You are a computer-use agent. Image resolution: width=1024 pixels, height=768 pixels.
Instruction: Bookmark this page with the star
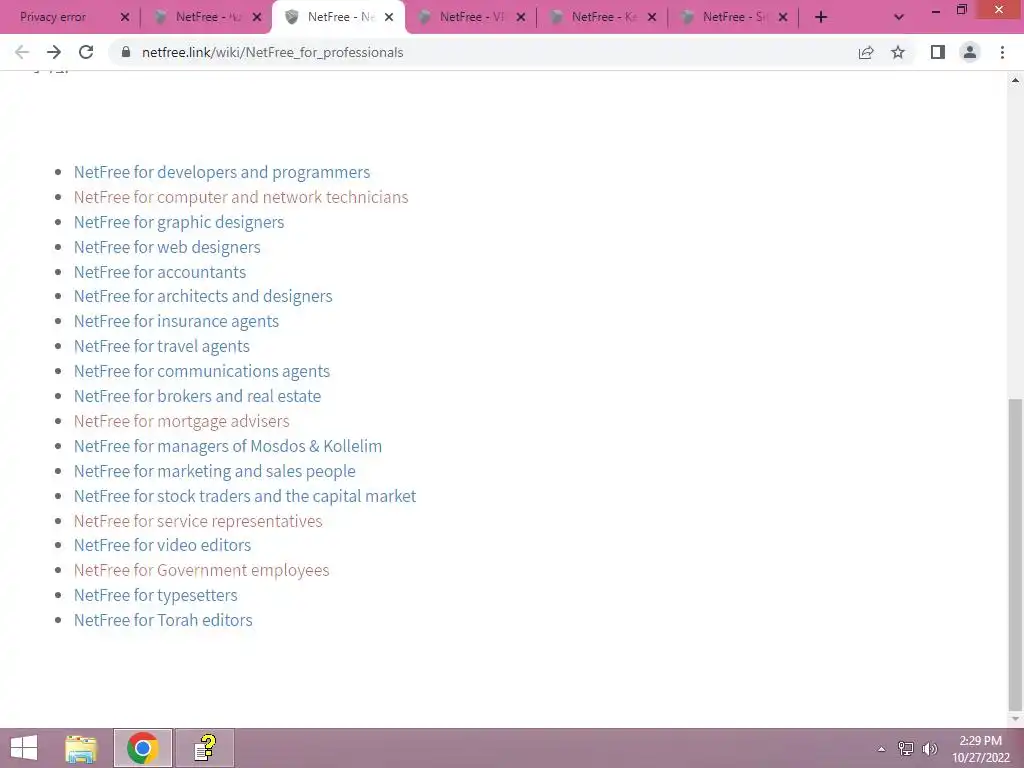click(x=898, y=52)
